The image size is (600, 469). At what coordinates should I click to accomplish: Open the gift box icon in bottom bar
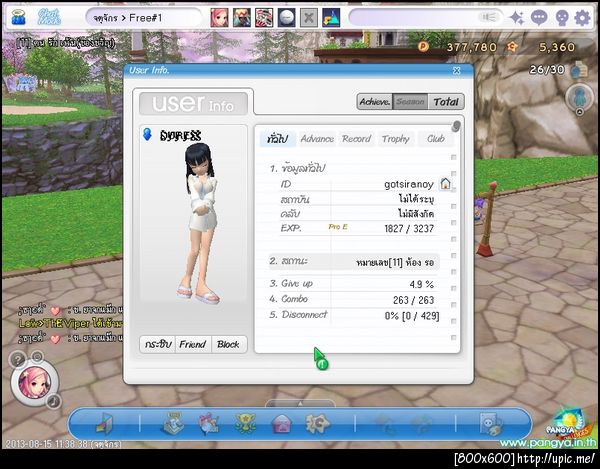coord(209,423)
